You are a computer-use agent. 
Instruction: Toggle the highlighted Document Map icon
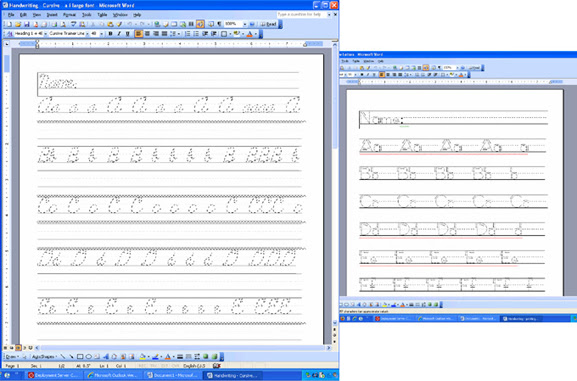[200, 24]
